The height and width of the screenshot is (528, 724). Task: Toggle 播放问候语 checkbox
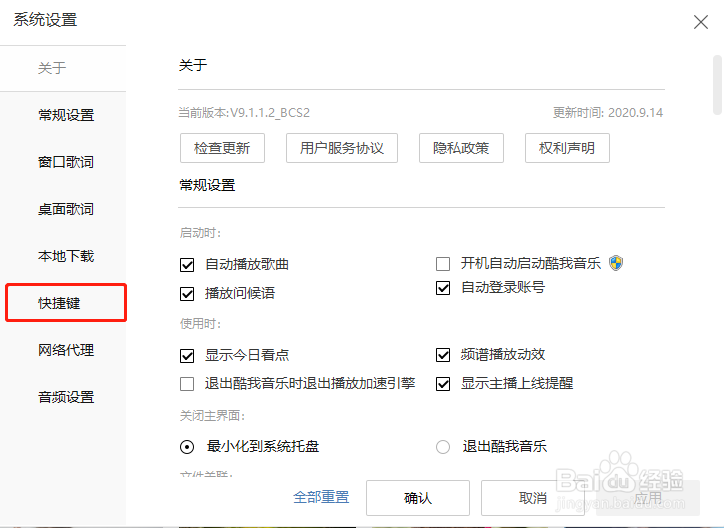coord(187,294)
